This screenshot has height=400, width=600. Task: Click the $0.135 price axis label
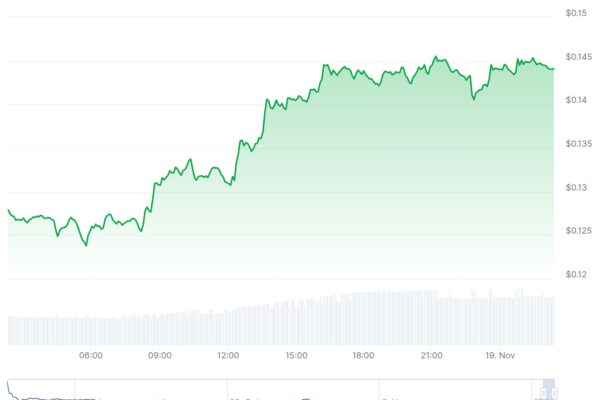(x=576, y=144)
